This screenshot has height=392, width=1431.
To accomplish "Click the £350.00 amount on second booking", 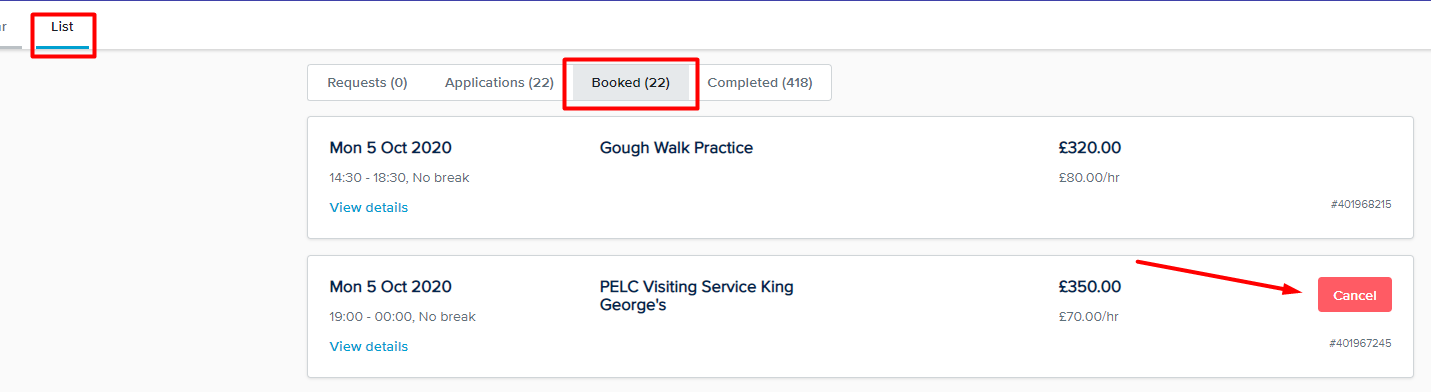I will point(1090,287).
